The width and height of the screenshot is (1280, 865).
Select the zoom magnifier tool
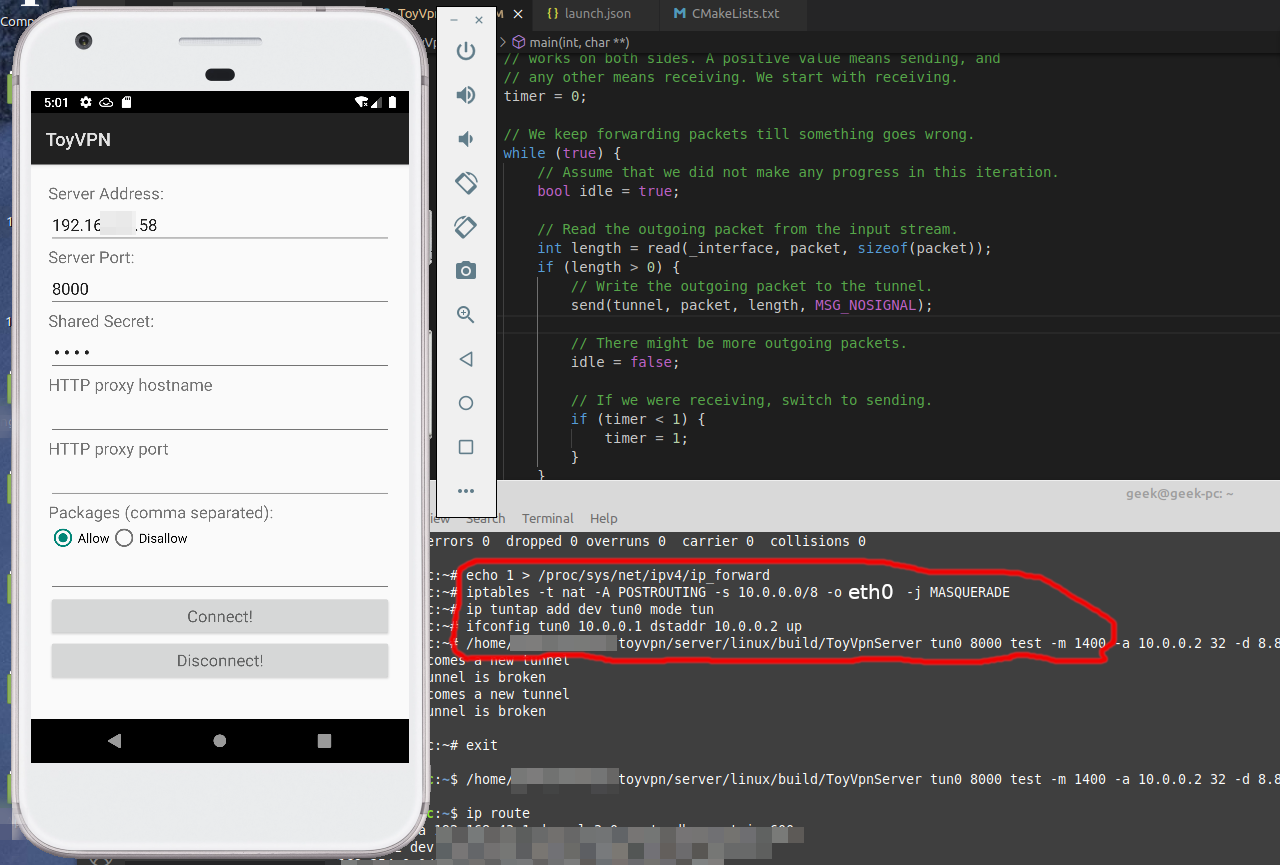(x=465, y=314)
